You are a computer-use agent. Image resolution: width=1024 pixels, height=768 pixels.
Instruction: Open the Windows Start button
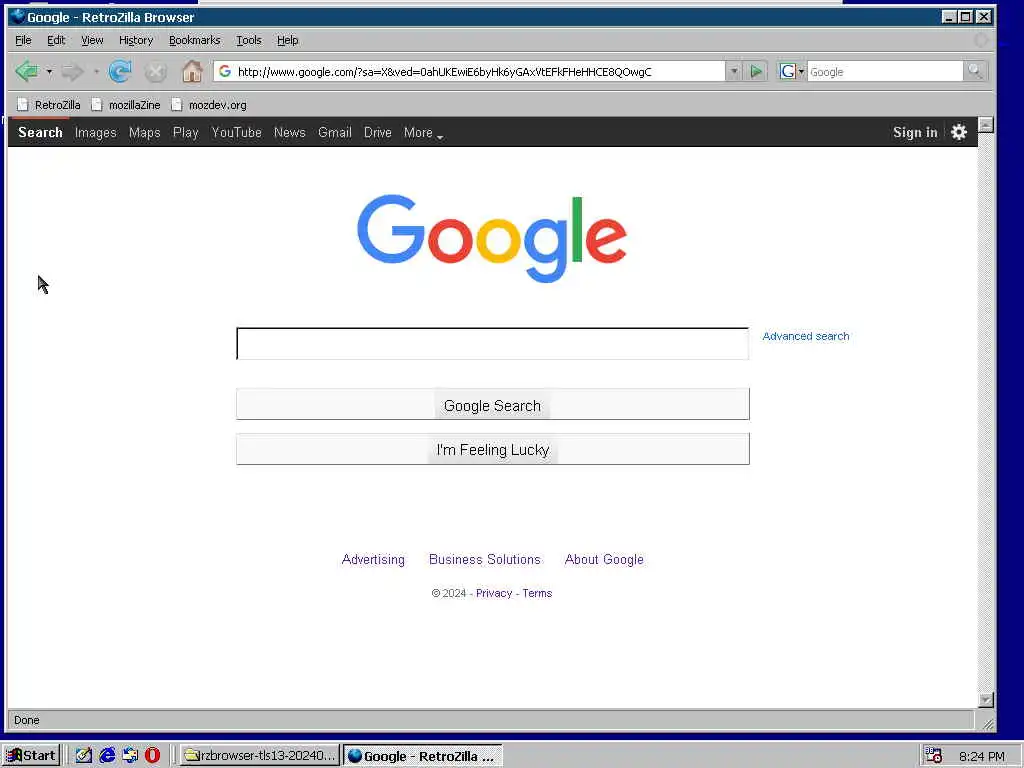point(31,756)
